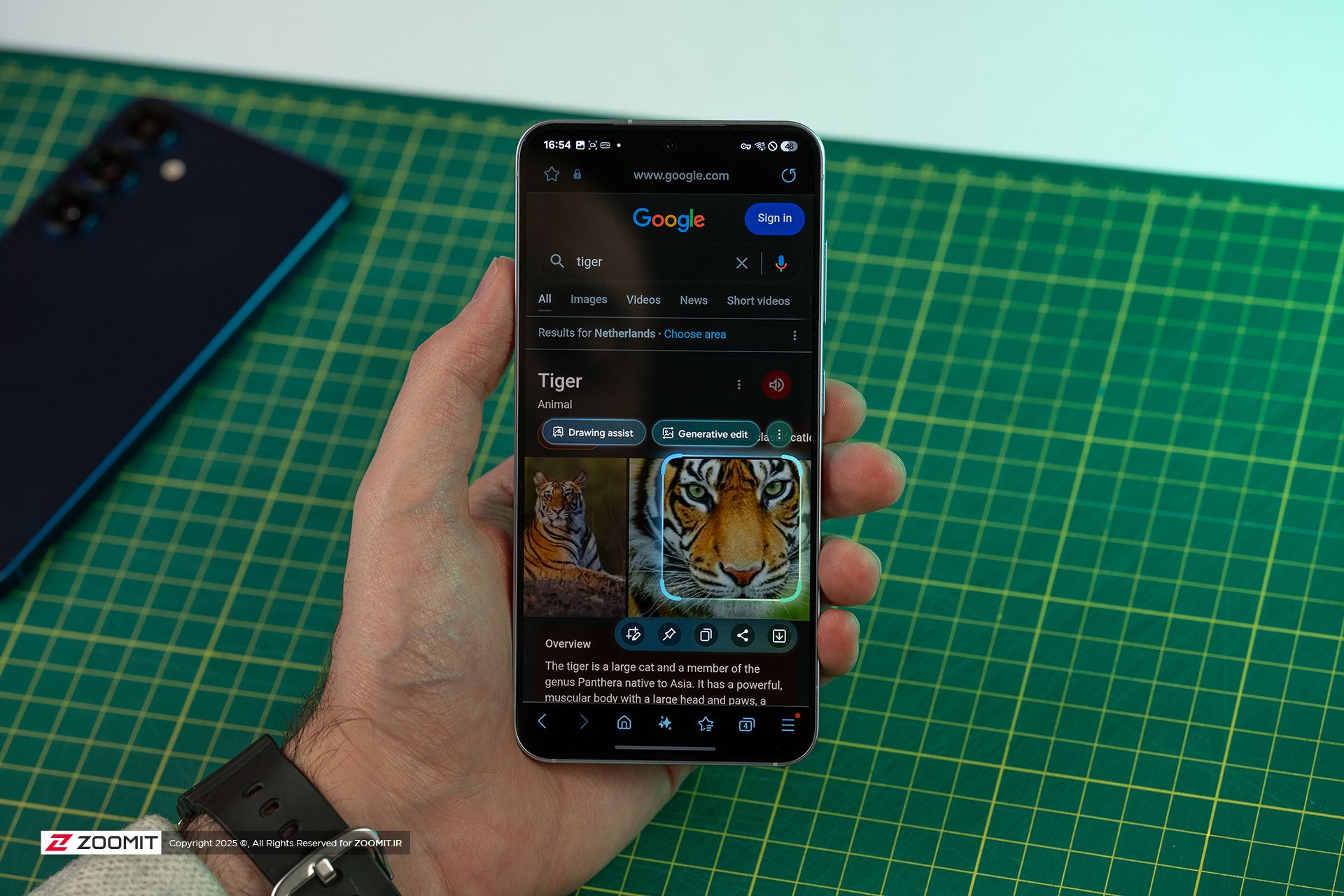Tap the audio speaker icon for Tiger
1344x896 pixels.
tap(775, 383)
